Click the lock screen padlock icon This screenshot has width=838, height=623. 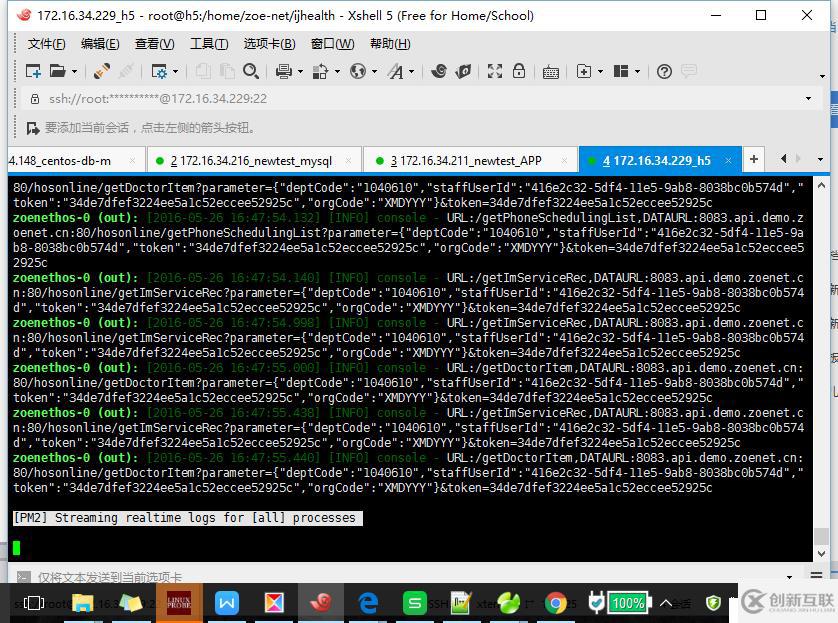[x=519, y=71]
